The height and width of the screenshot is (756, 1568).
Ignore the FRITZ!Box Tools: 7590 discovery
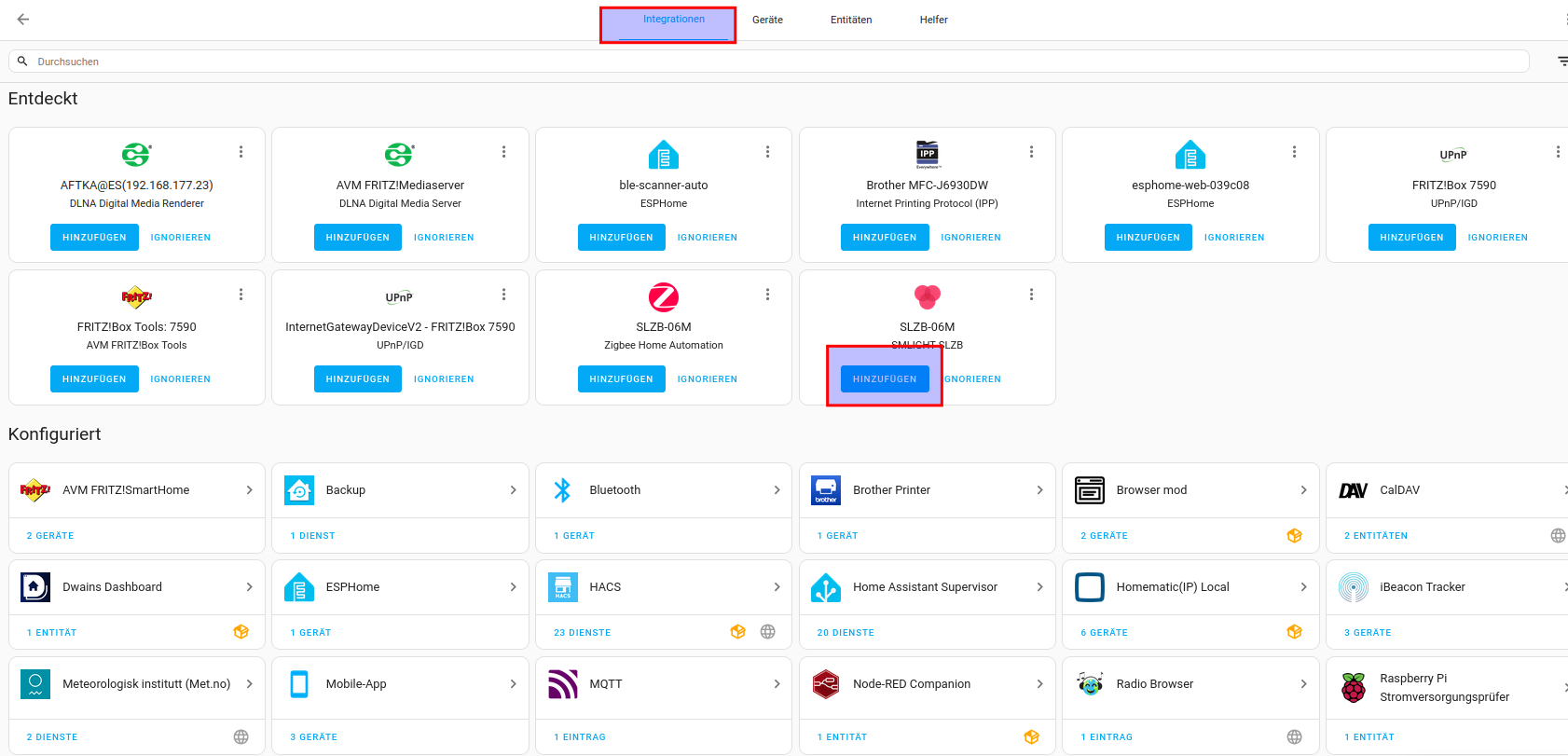[180, 379]
